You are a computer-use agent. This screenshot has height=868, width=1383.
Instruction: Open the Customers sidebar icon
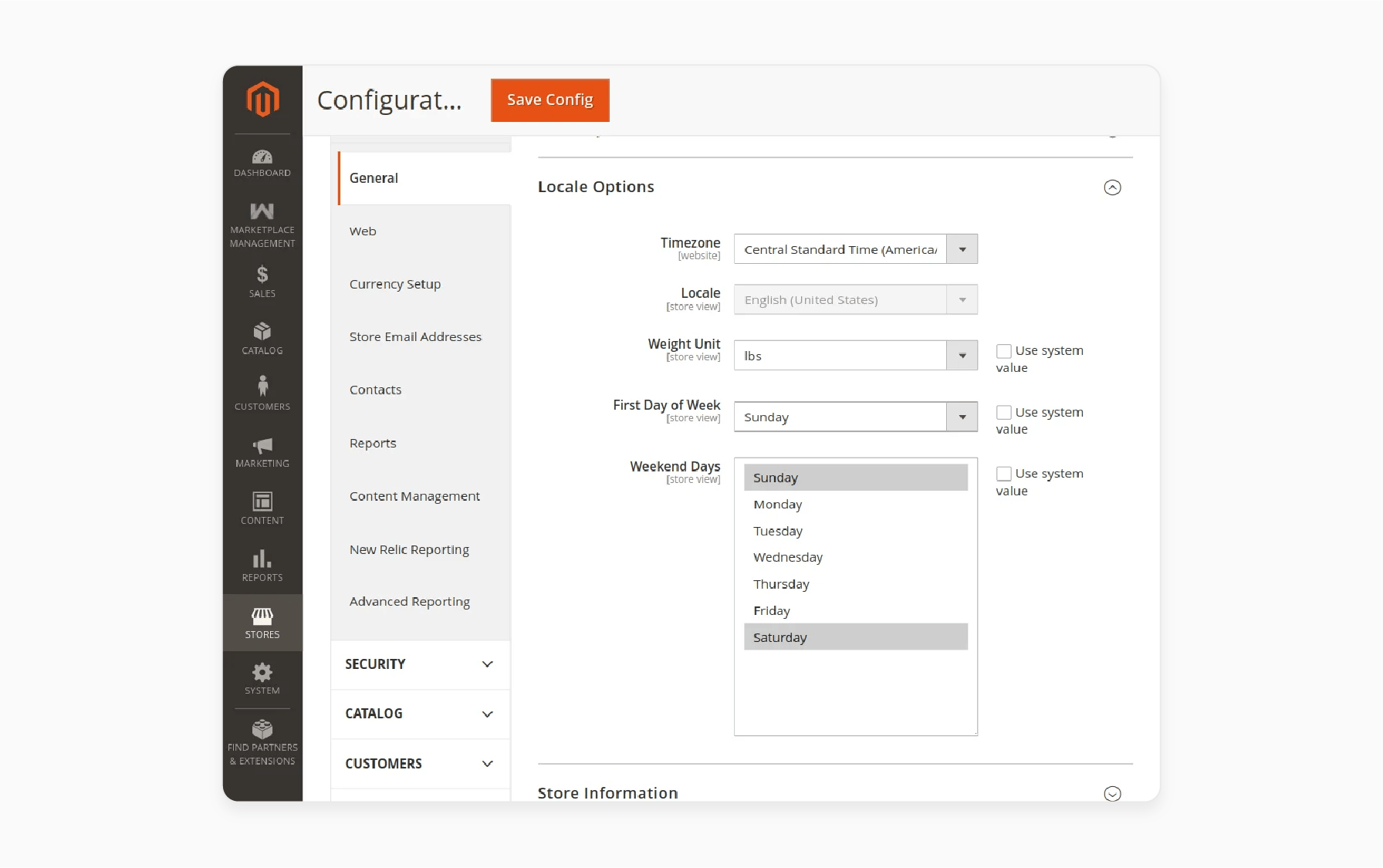pyautogui.click(x=262, y=393)
